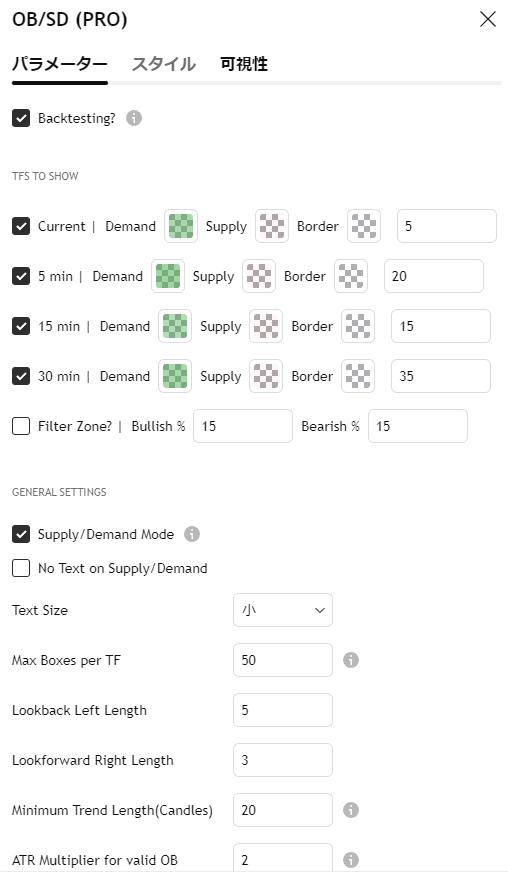Image resolution: width=508 pixels, height=874 pixels.
Task: Click info icon for ATR Multiplier for valid OB
Action: (351, 860)
